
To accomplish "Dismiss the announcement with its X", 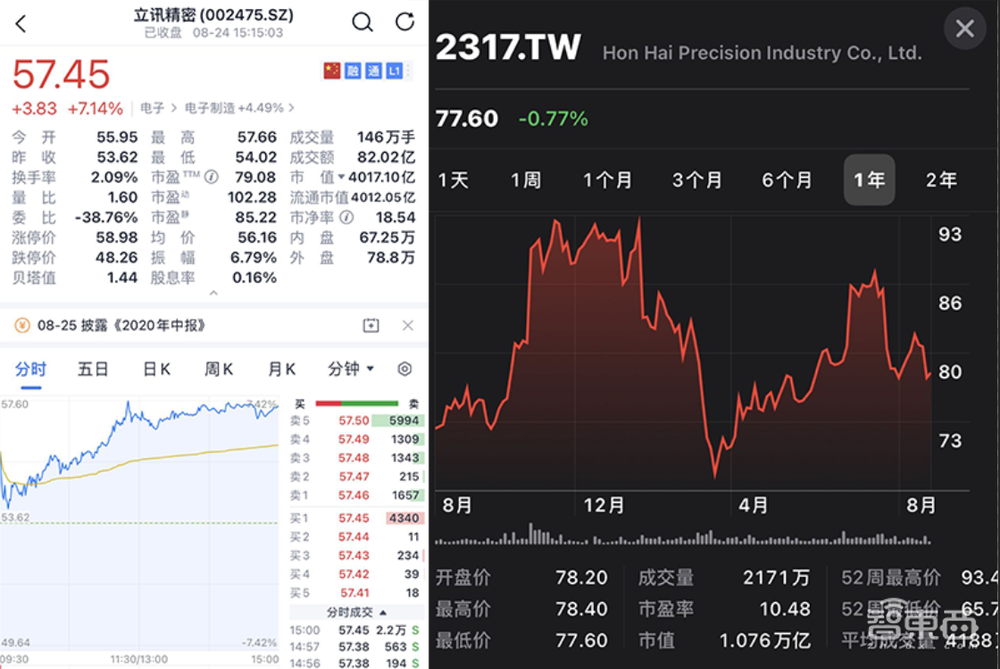I will 406,324.
